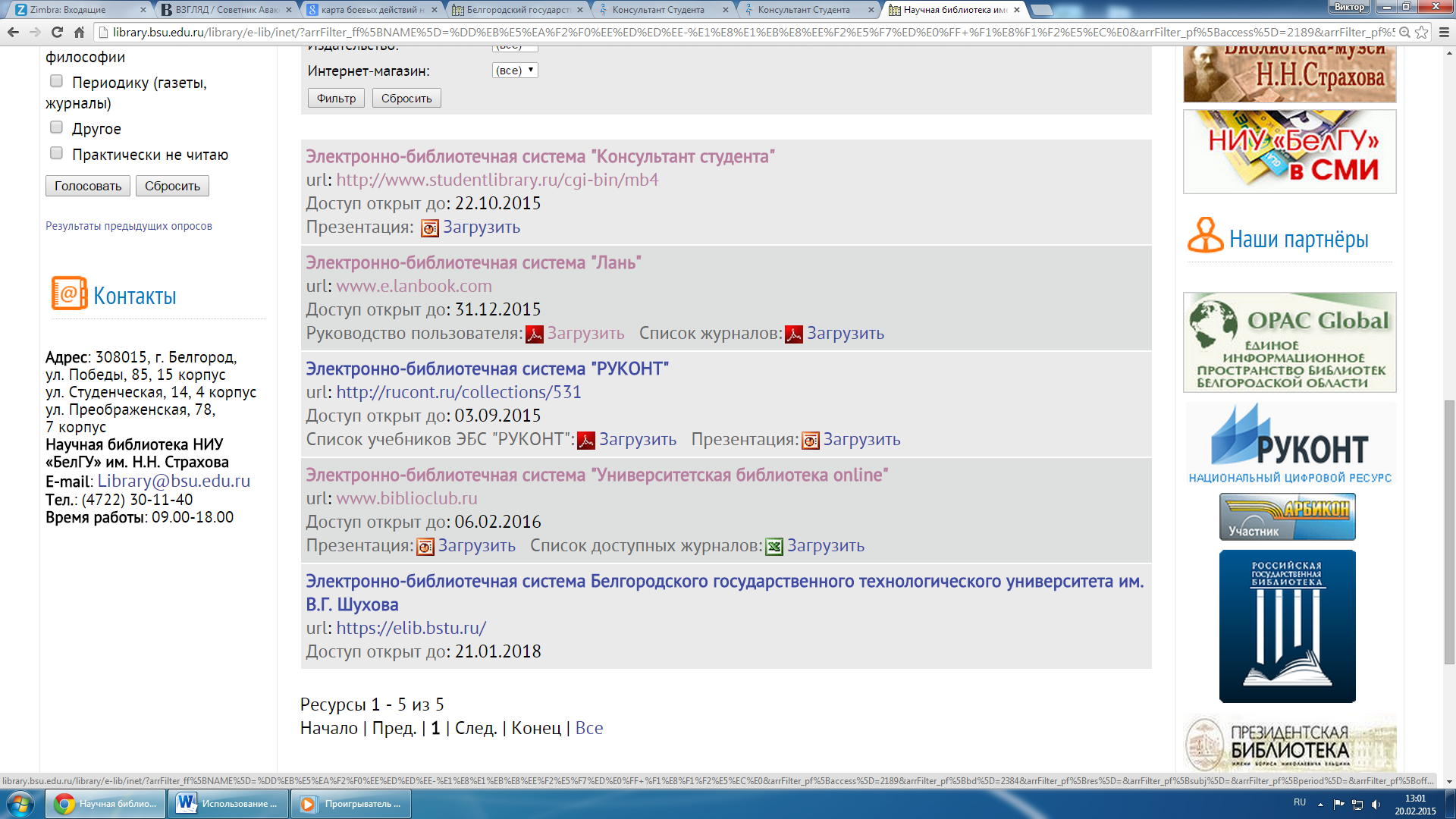Click the Наши партнёры person icon
The height and width of the screenshot is (819, 1456).
pos(1205,235)
